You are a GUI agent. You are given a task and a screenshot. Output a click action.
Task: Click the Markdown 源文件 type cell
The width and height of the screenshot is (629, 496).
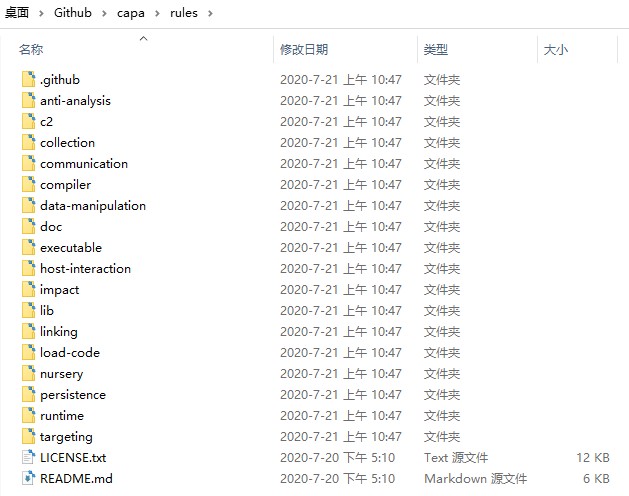point(476,478)
